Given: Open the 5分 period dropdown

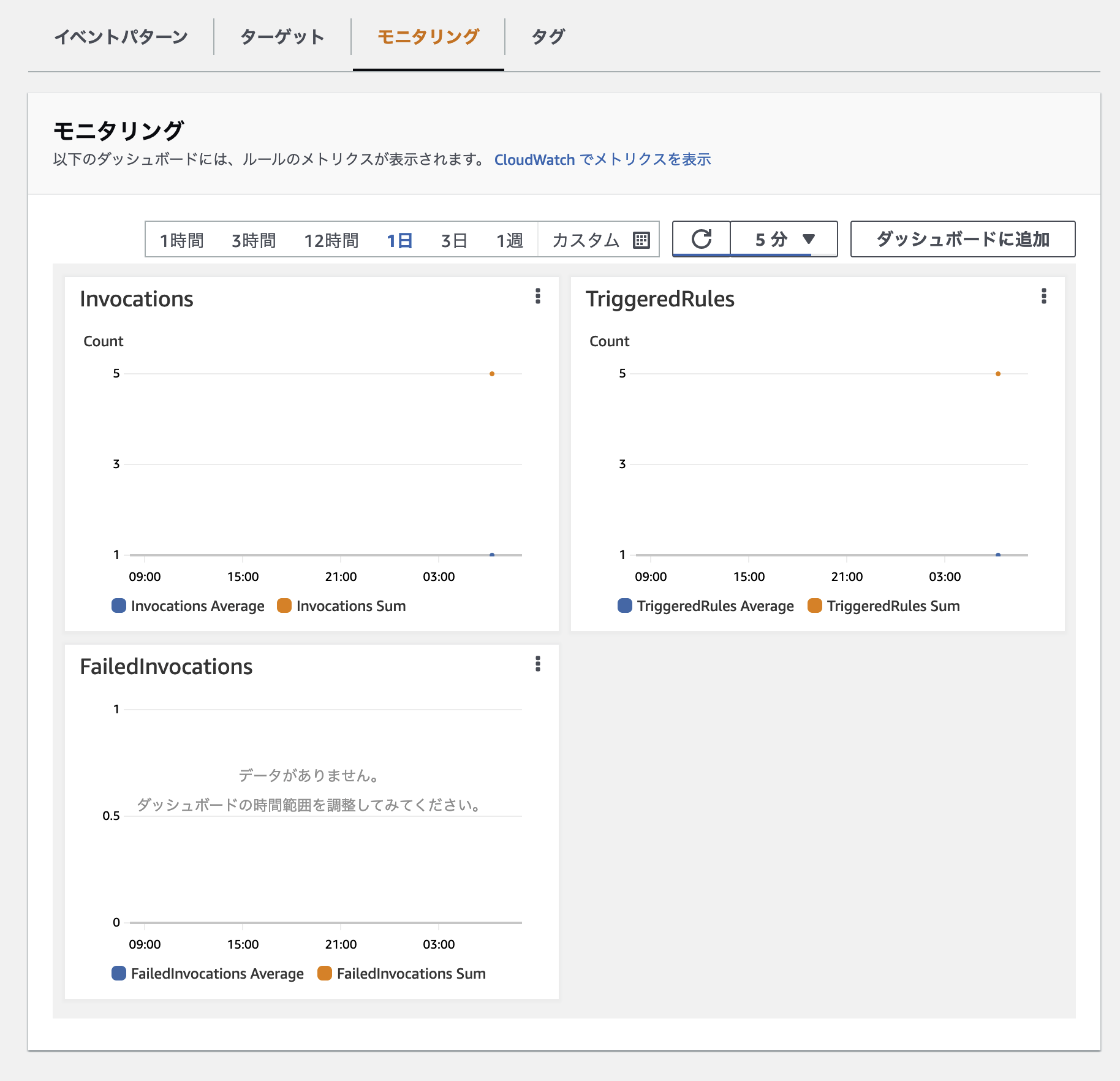Looking at the screenshot, I should (783, 240).
